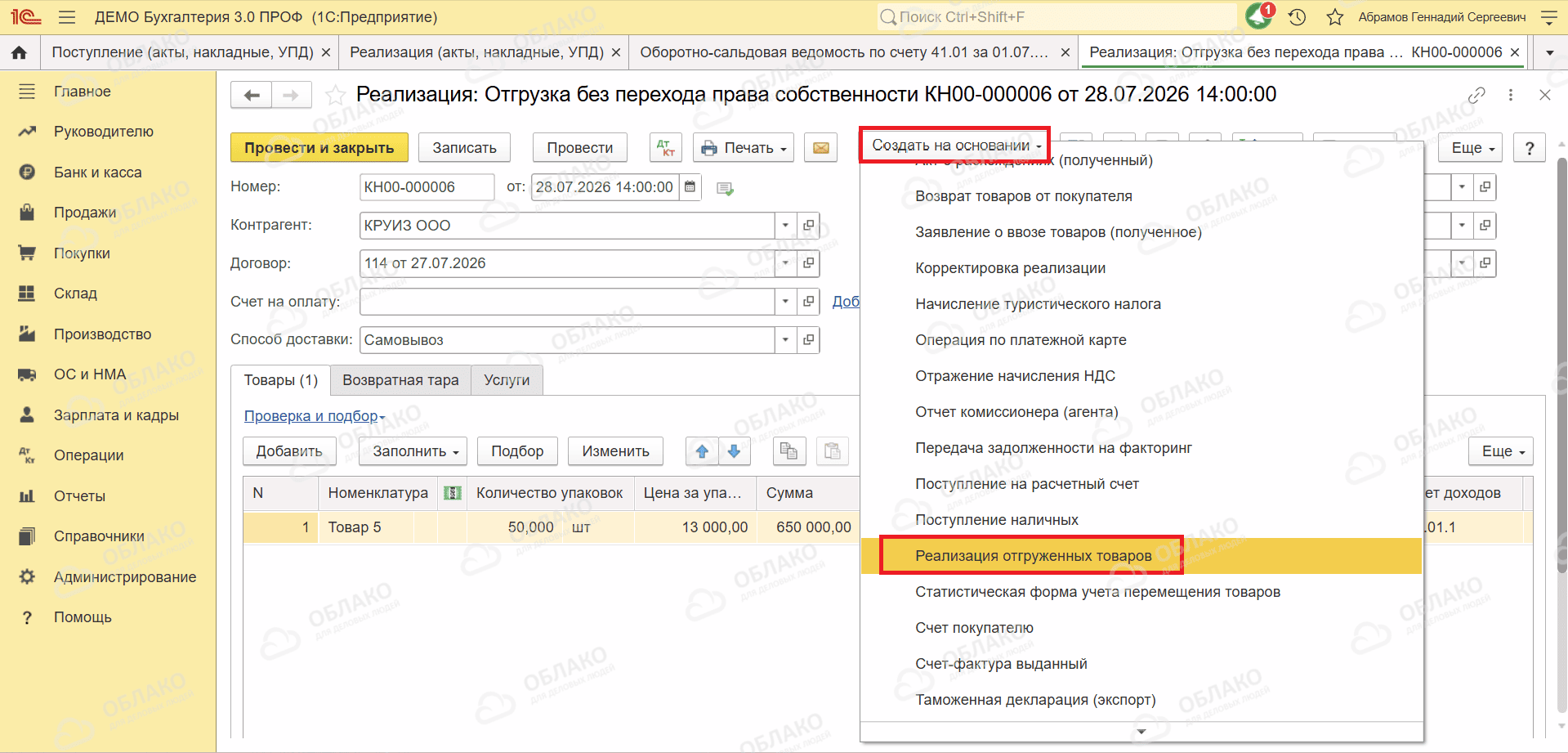
Task: Open the document more-actions dots menu
Action: click(x=1511, y=96)
